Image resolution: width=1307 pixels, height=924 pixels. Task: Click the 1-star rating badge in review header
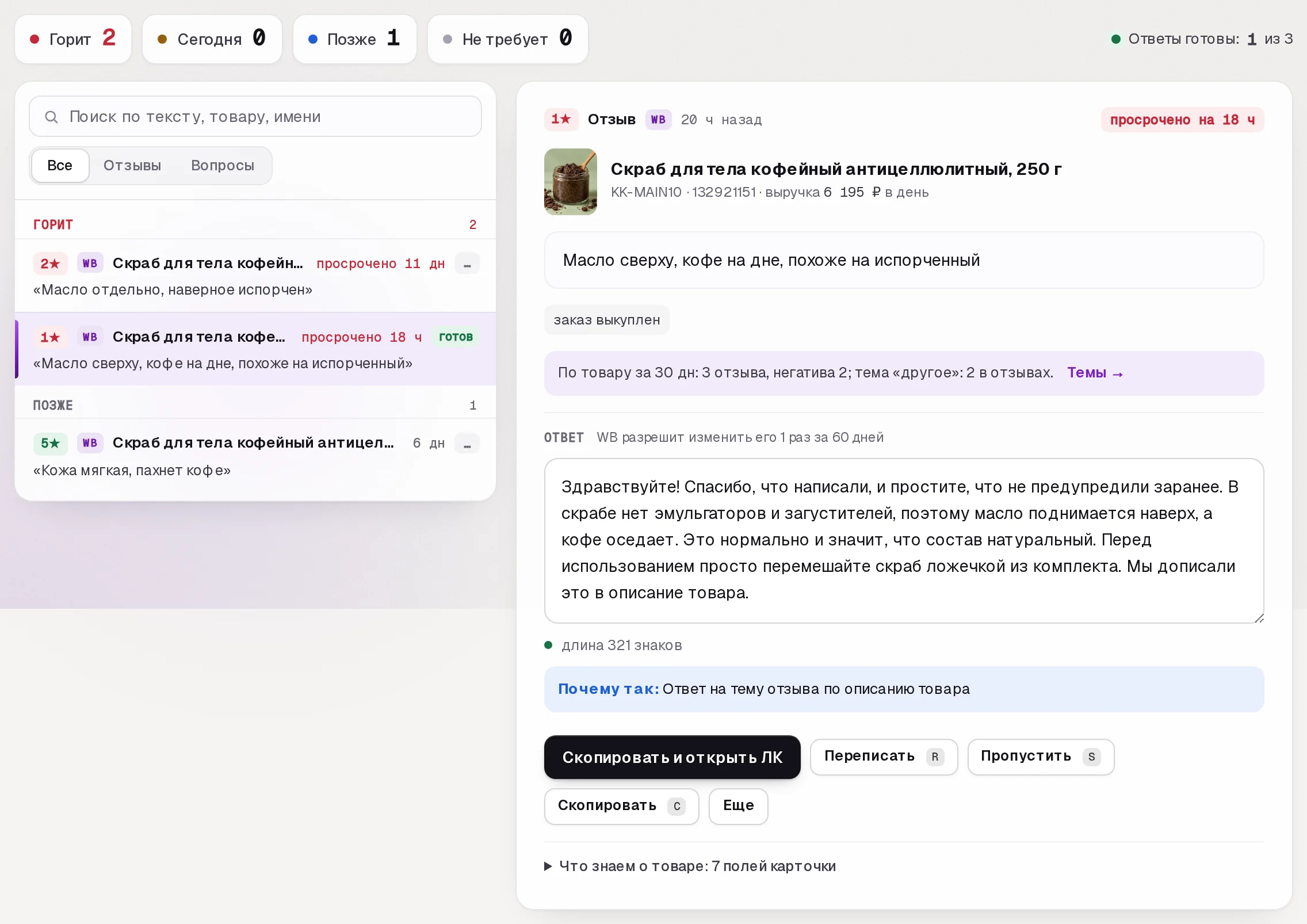[561, 119]
